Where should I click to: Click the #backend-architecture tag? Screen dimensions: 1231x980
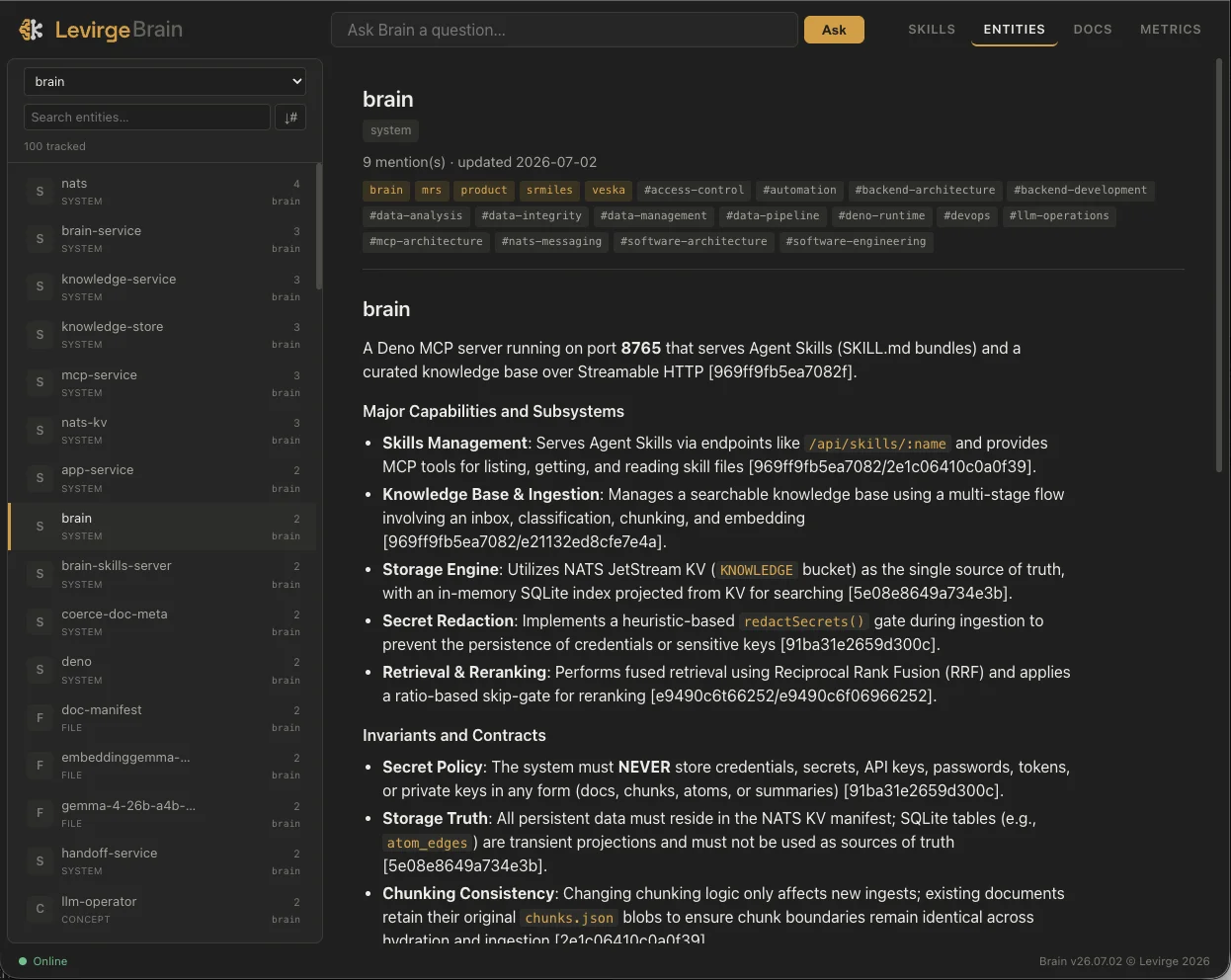926,190
